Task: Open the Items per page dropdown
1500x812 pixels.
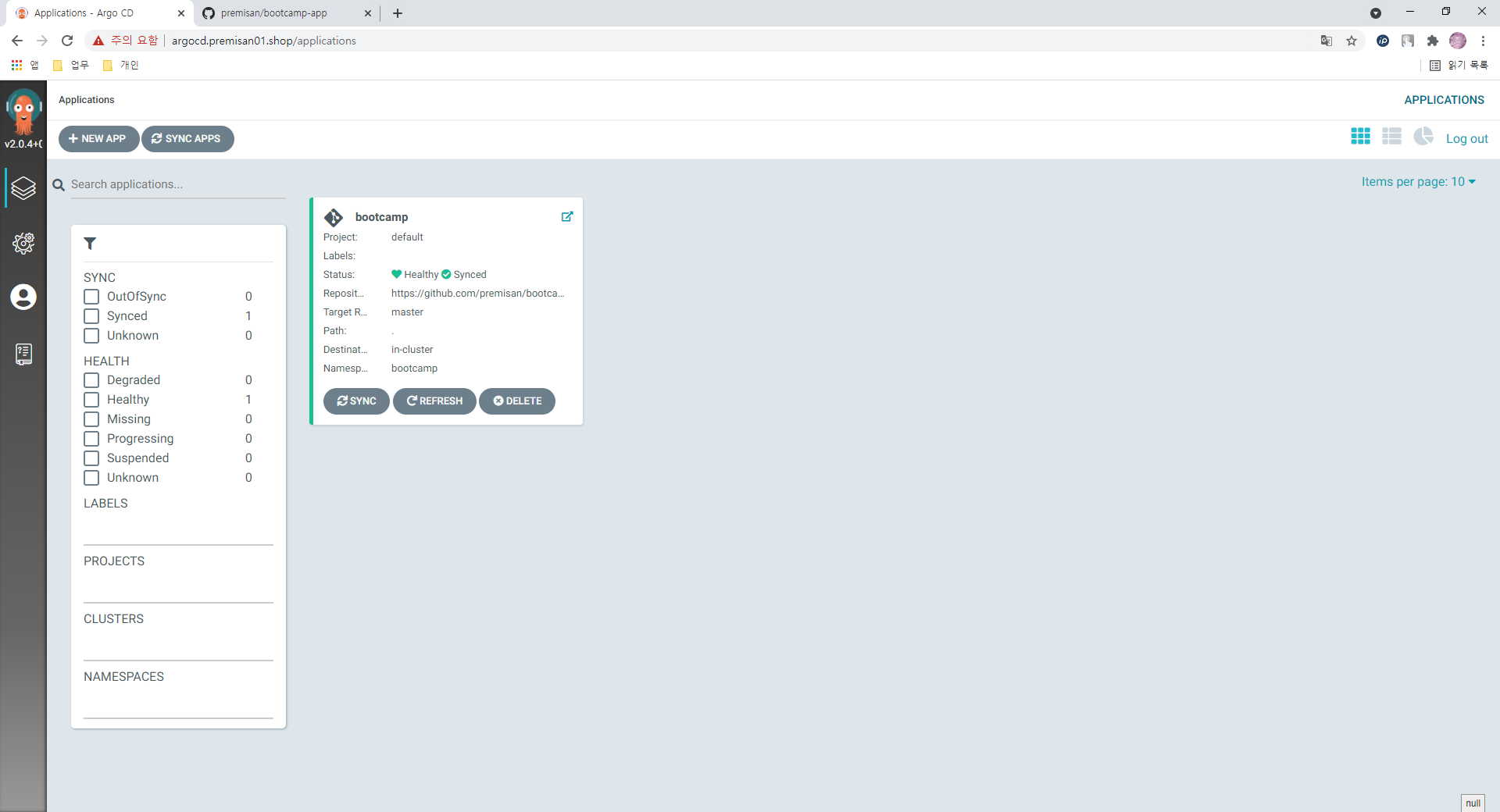Action: [1419, 182]
